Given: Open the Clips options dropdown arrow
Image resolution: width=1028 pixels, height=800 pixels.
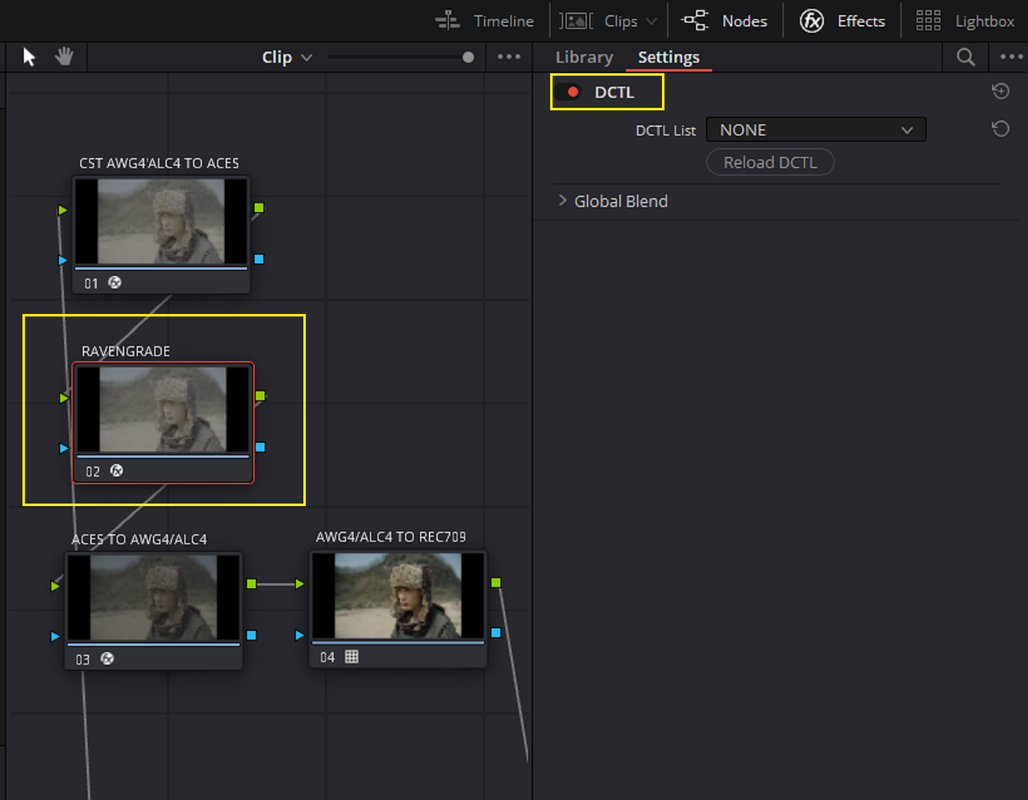Looking at the screenshot, I should click(651, 21).
